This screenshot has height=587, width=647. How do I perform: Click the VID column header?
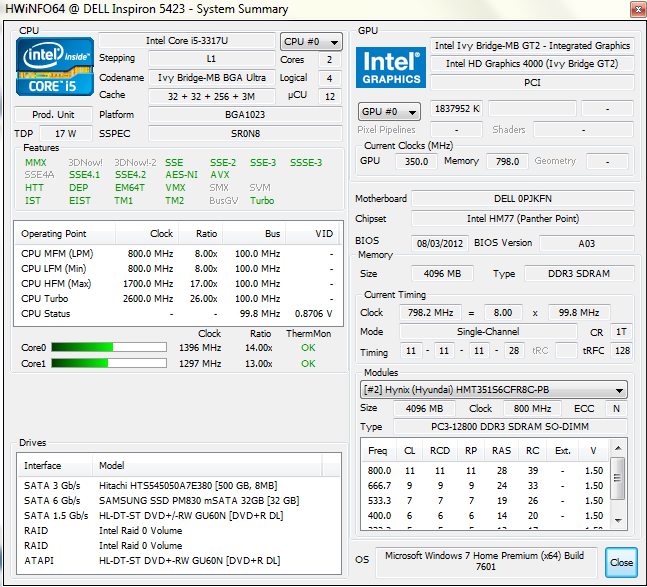coord(313,233)
